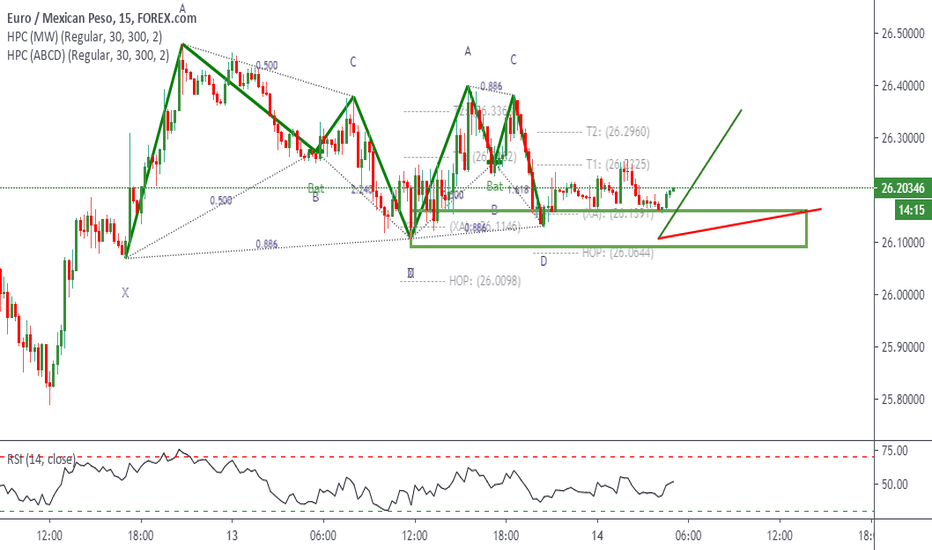The width and height of the screenshot is (932, 550).
Task: Click the 25.90000 price axis label
Action: pos(903,347)
